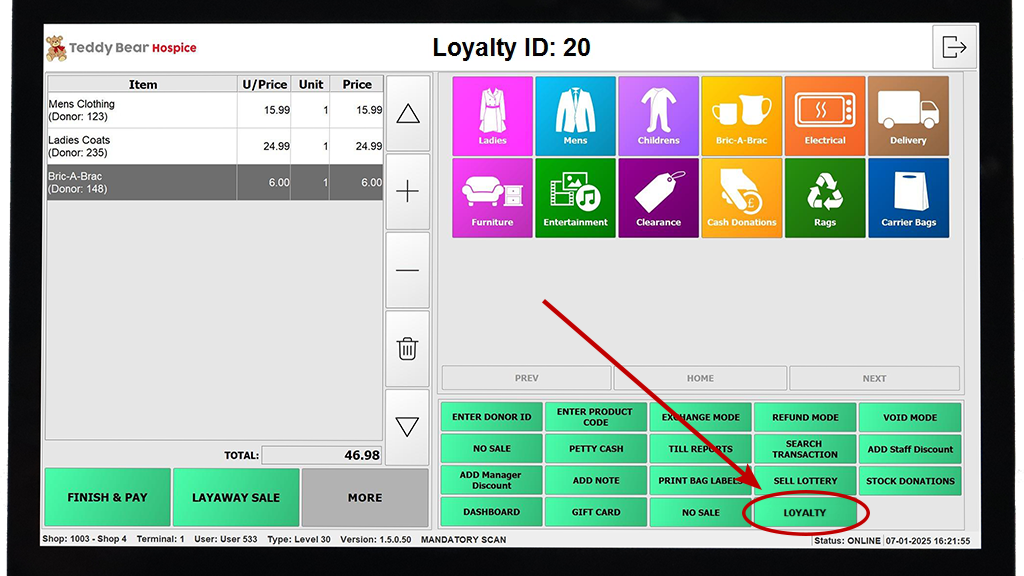The height and width of the screenshot is (576, 1024).
Task: Log out with the exit door icon
Action: point(955,46)
